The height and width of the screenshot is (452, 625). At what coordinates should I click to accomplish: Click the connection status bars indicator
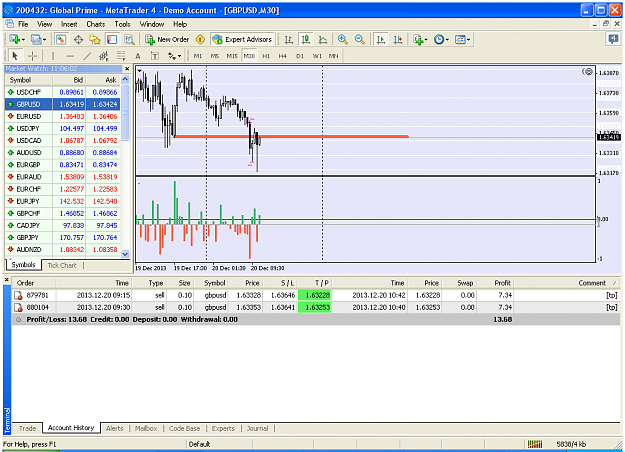pos(535,444)
